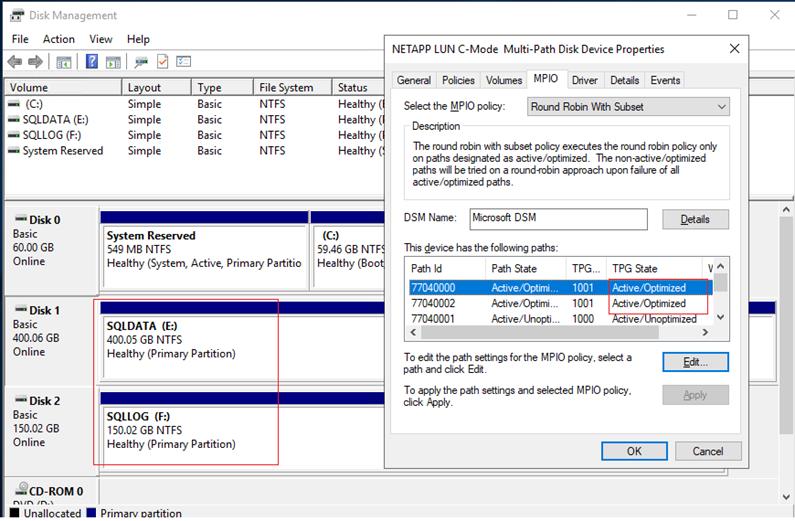The width and height of the screenshot is (795, 521).
Task: Click the Show/Hide Action Pane toolbar icon
Action: coord(113,62)
